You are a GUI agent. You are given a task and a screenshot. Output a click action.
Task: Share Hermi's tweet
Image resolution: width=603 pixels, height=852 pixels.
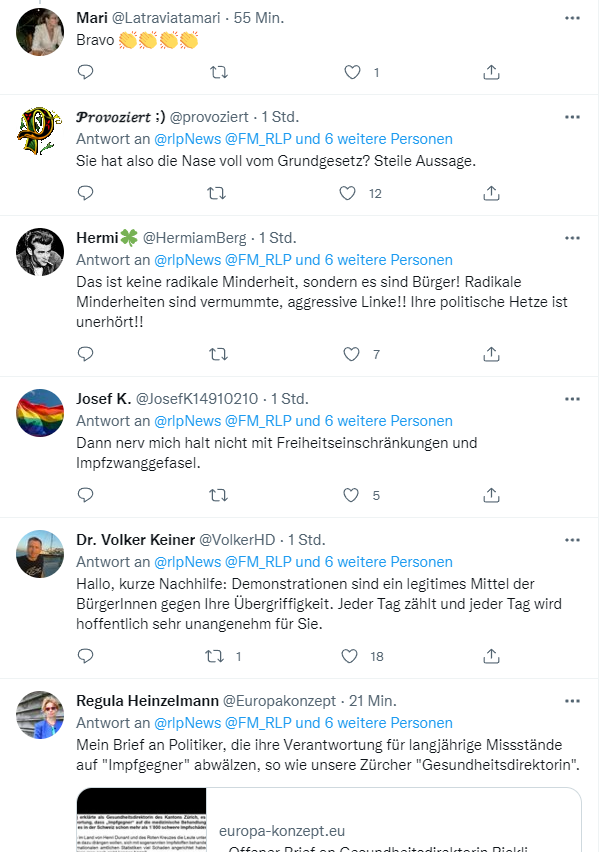[491, 354]
